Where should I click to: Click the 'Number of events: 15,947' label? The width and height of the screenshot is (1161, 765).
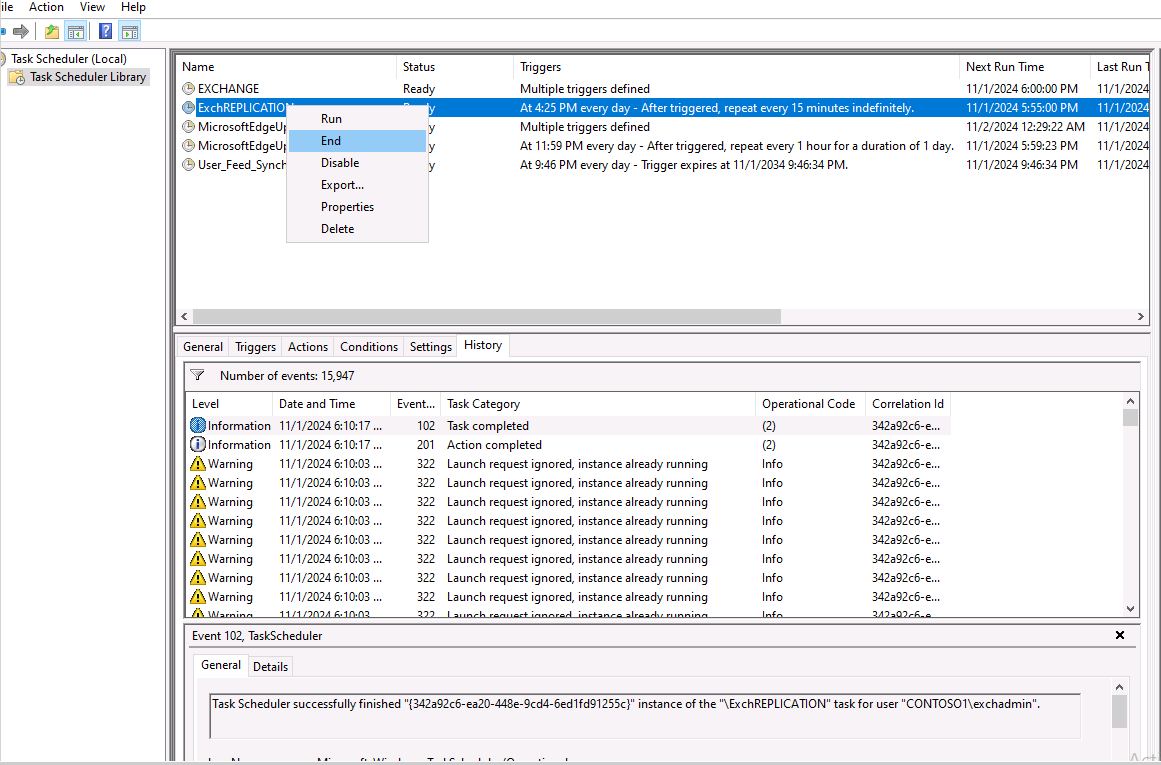coord(287,375)
